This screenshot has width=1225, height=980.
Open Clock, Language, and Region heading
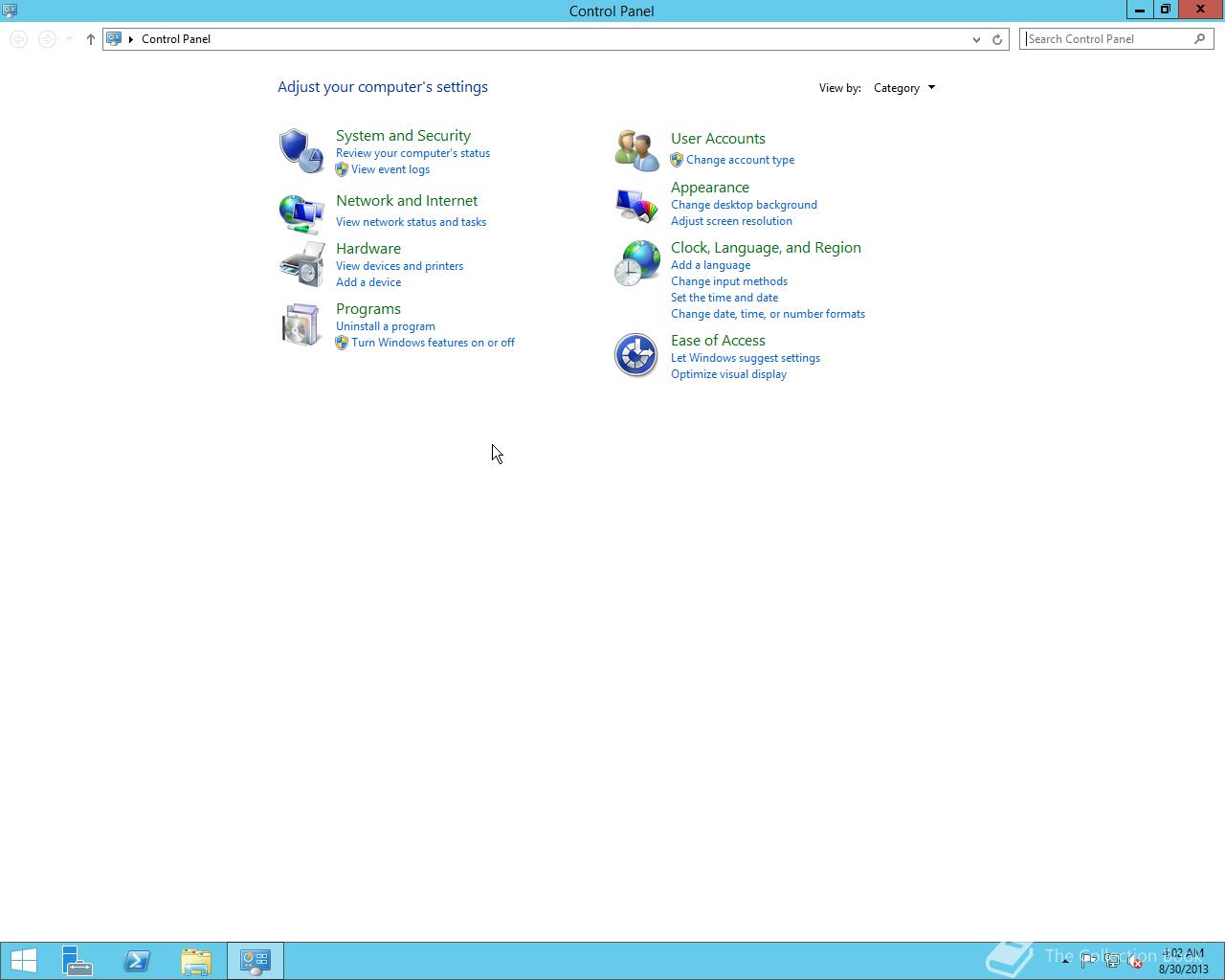pos(766,248)
